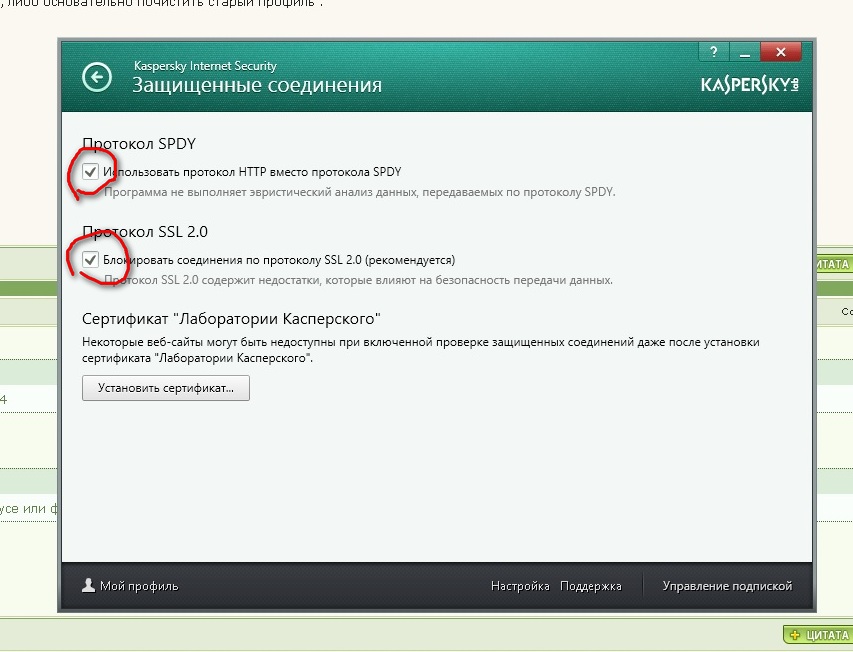This screenshot has width=853, height=652.
Task: Minimize the Kaspersky window
Action: [744, 52]
